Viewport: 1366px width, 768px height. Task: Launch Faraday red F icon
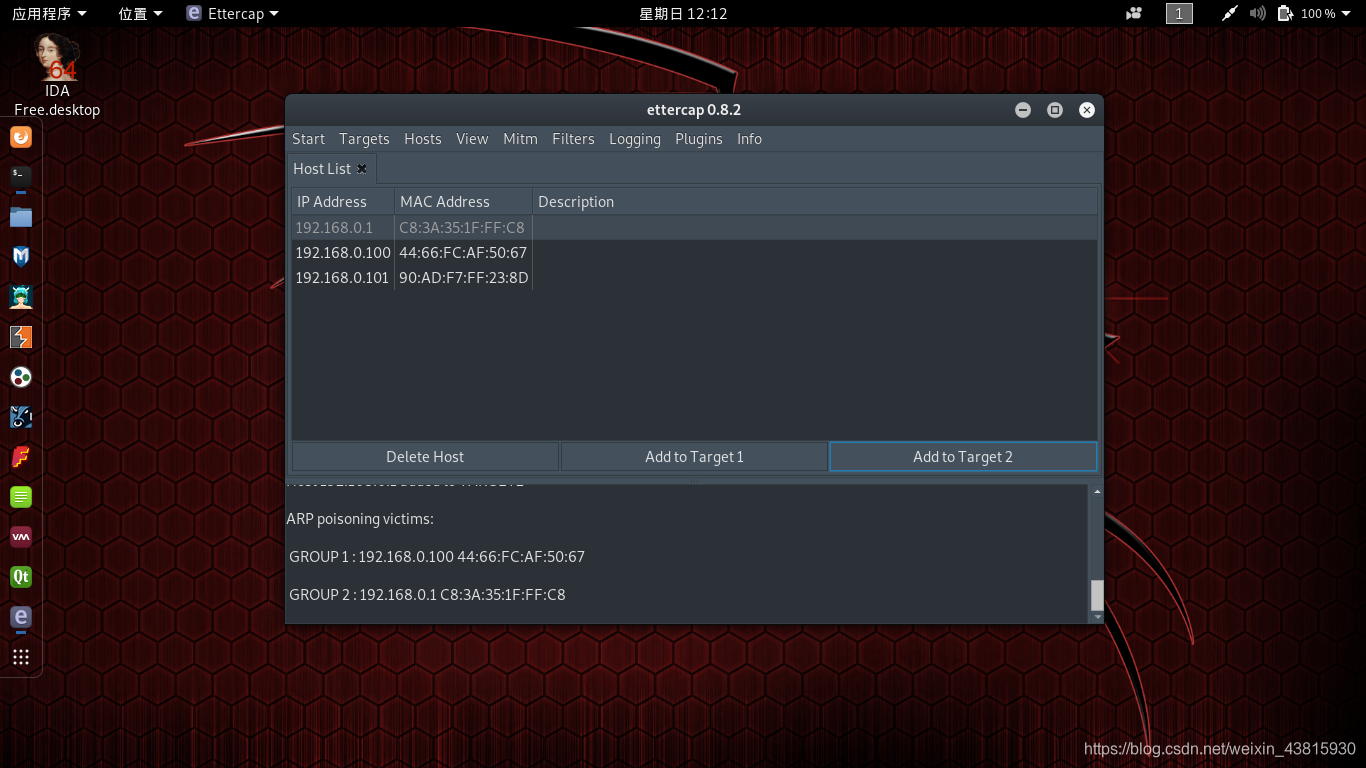point(21,457)
